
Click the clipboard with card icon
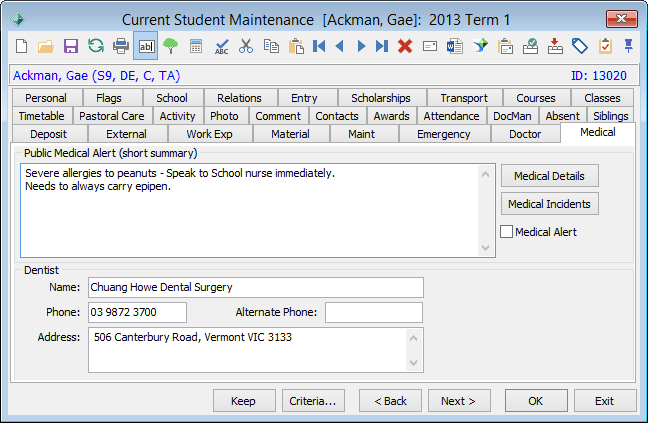[505, 46]
